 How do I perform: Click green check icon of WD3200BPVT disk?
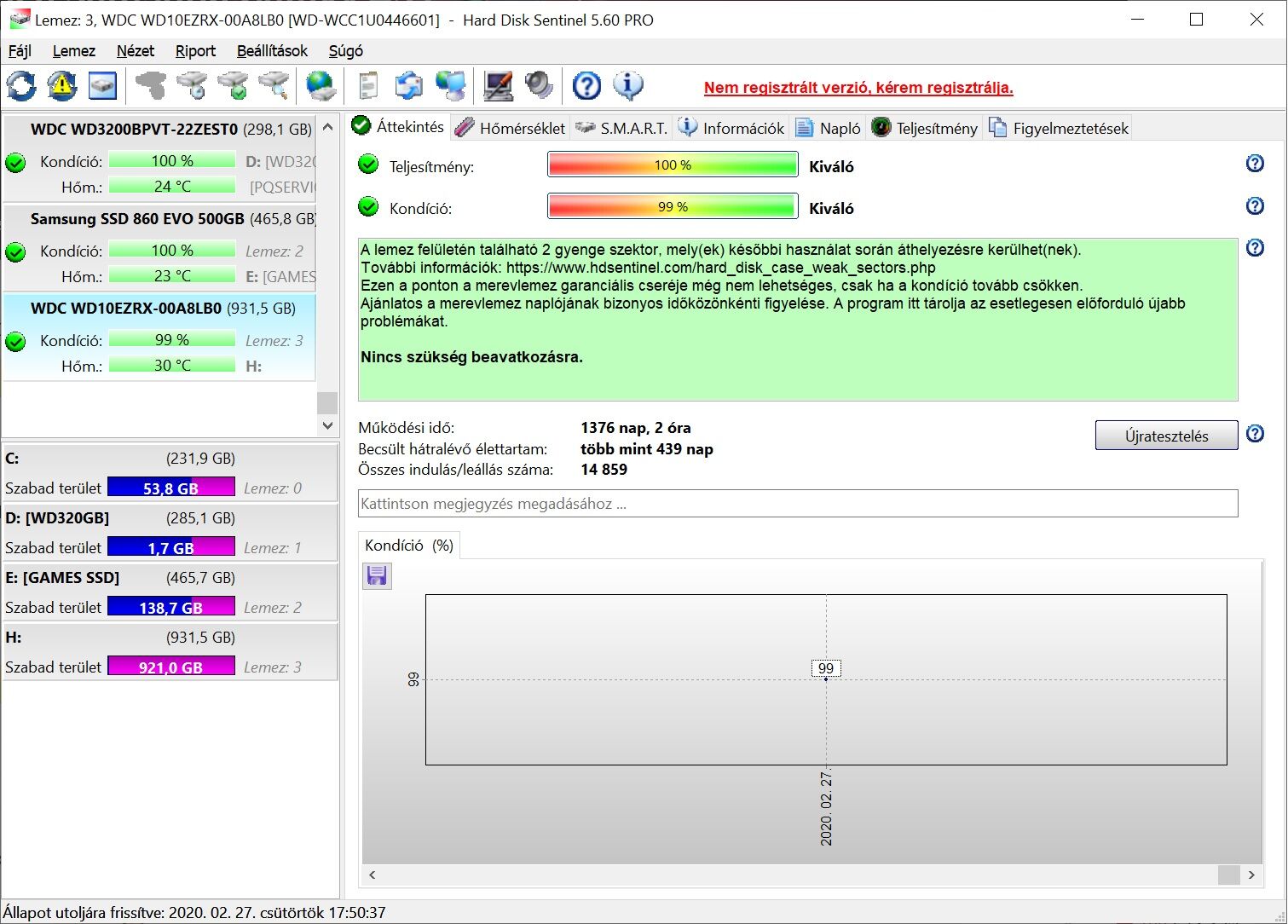click(x=15, y=162)
